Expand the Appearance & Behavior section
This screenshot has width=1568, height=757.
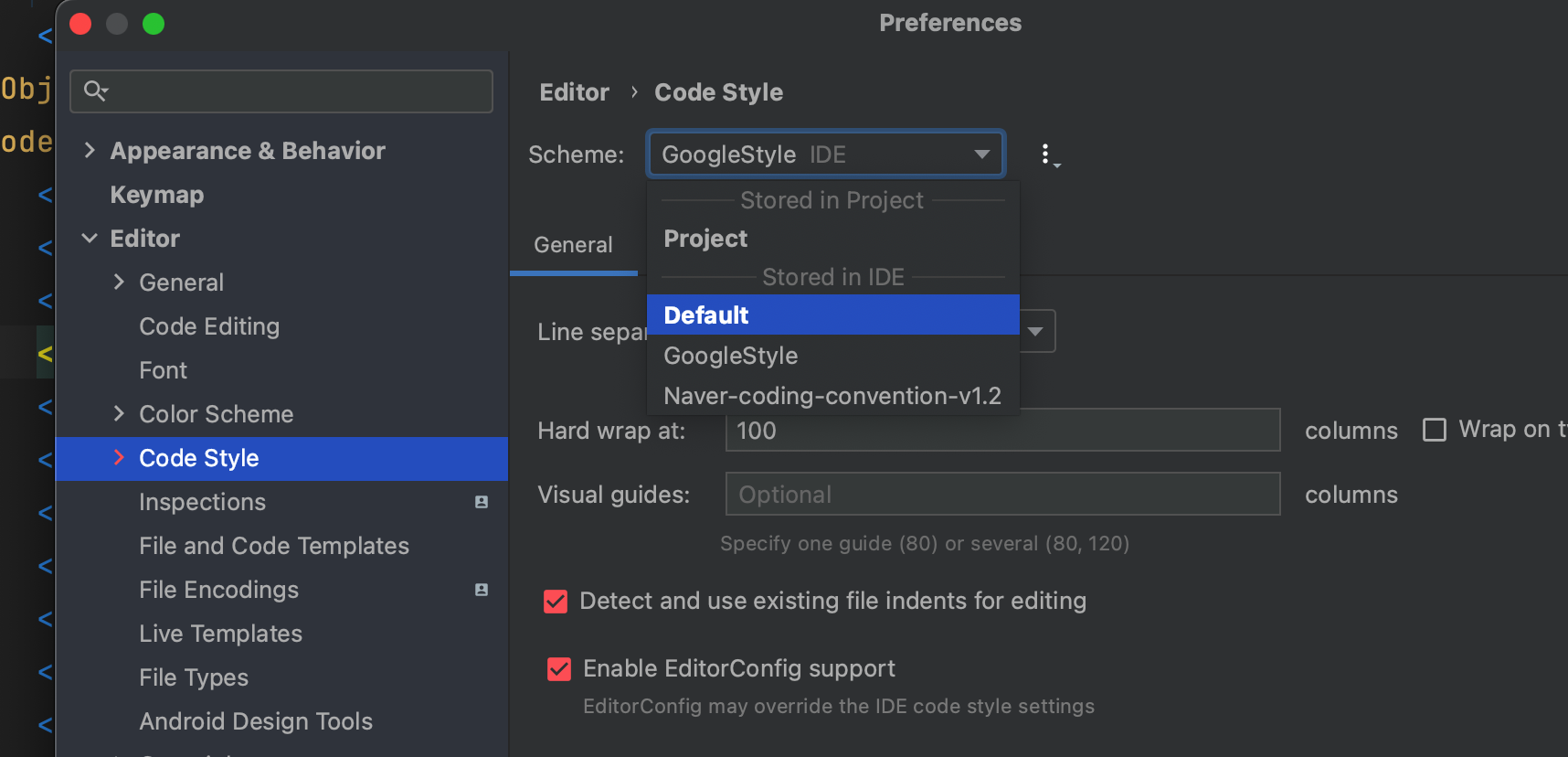(x=90, y=151)
